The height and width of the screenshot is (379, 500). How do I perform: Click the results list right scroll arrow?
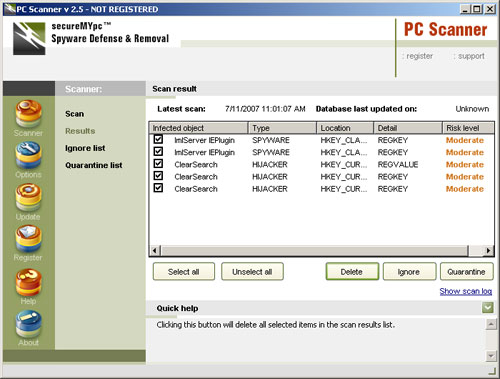[489, 250]
